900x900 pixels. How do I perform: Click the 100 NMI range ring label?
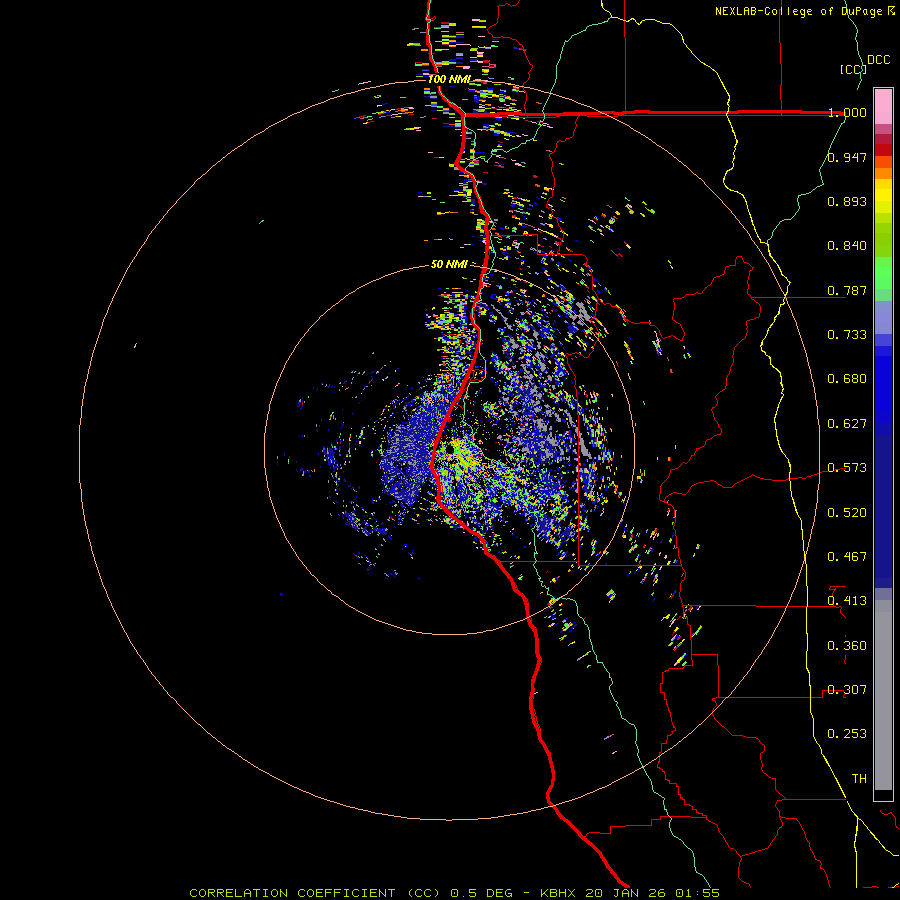(x=449, y=79)
